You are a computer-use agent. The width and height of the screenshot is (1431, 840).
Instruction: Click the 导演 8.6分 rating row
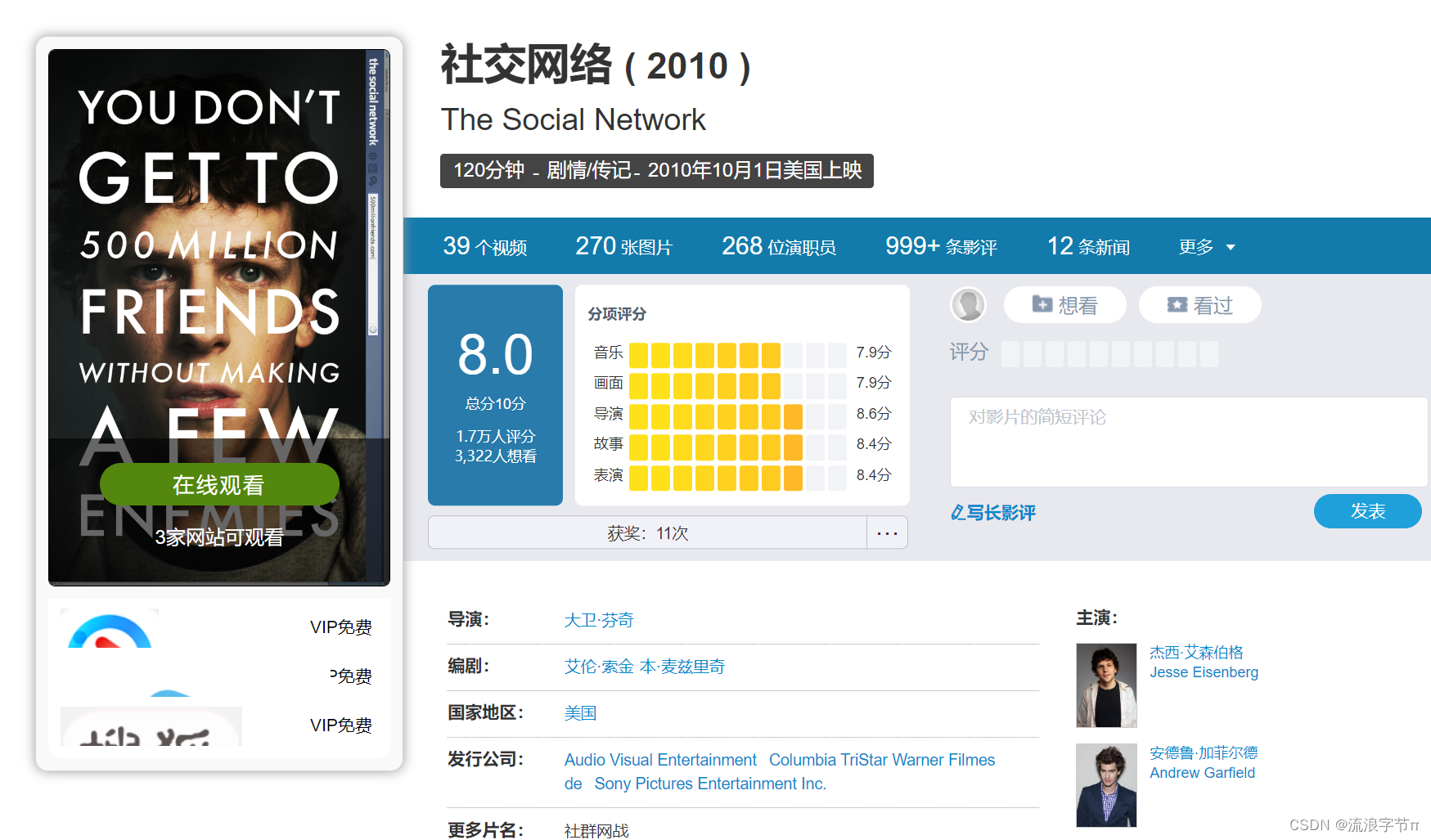coord(742,414)
